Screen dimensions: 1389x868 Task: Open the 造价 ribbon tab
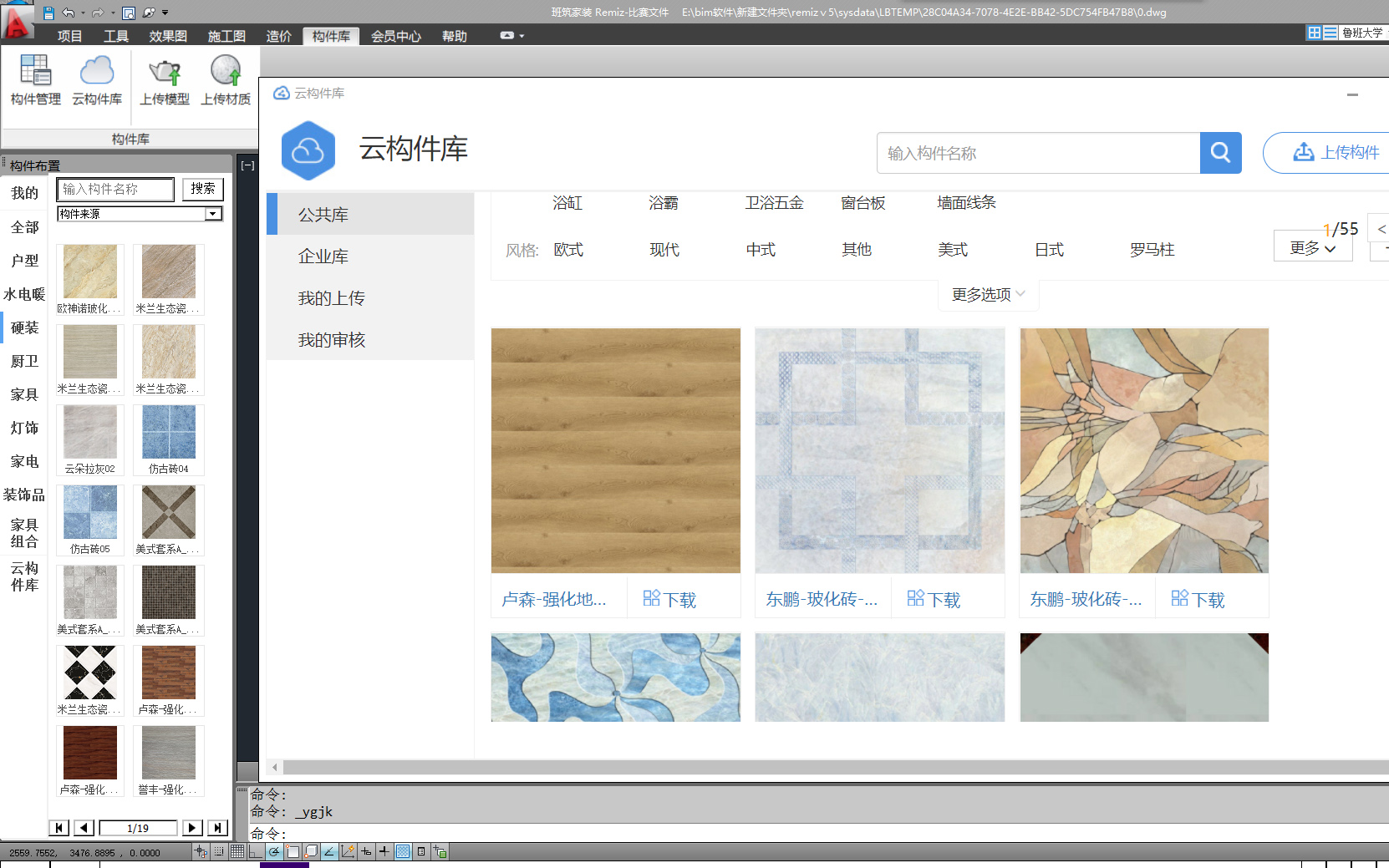click(279, 36)
